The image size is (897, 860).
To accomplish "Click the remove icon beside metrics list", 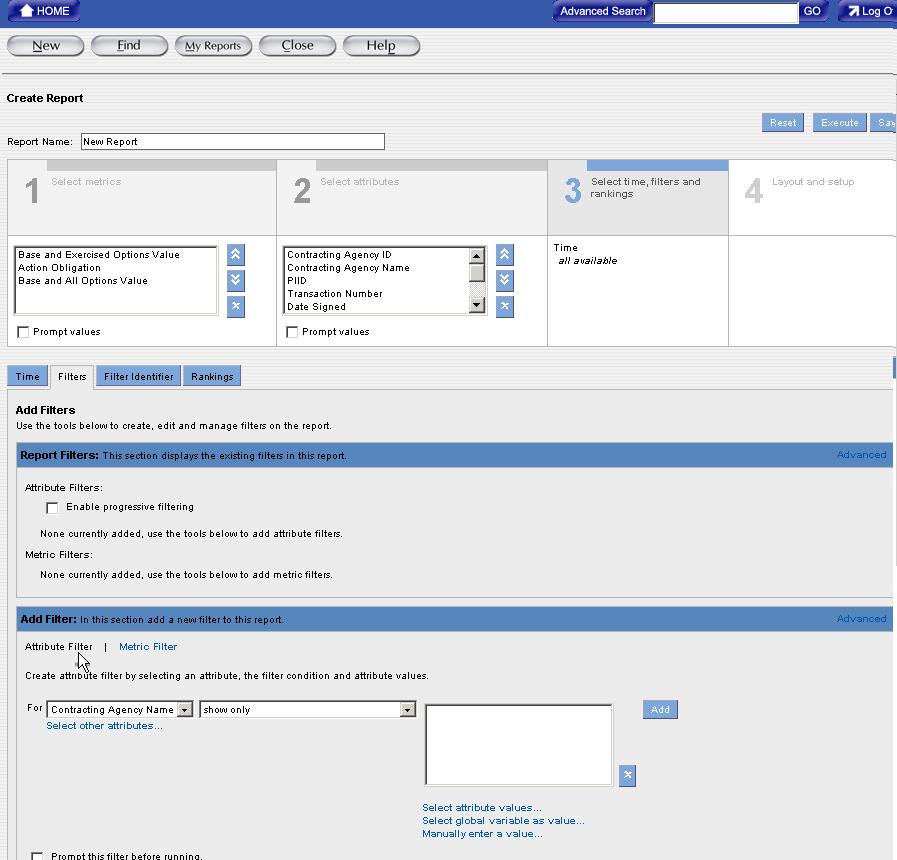I will click(235, 306).
